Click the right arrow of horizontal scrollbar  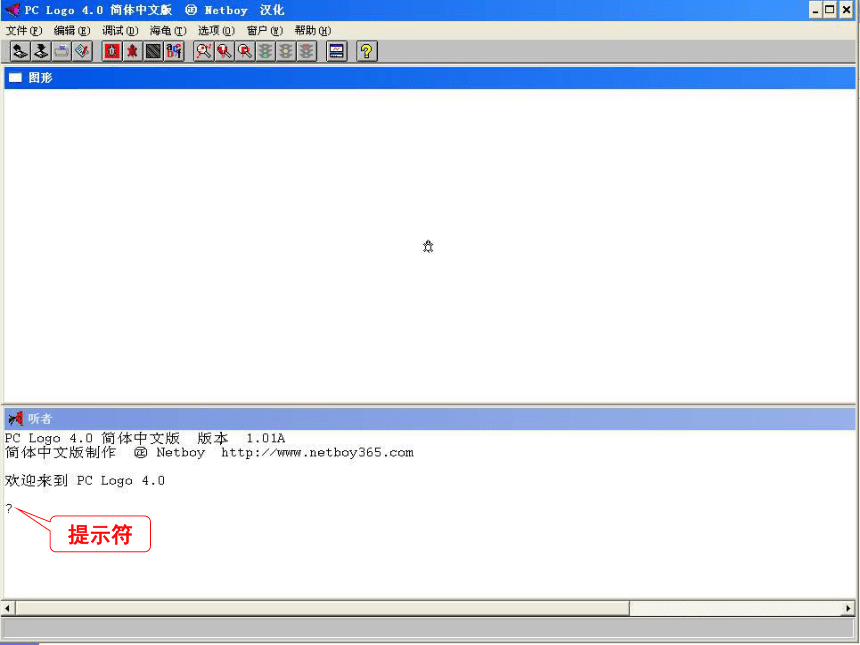click(x=848, y=608)
